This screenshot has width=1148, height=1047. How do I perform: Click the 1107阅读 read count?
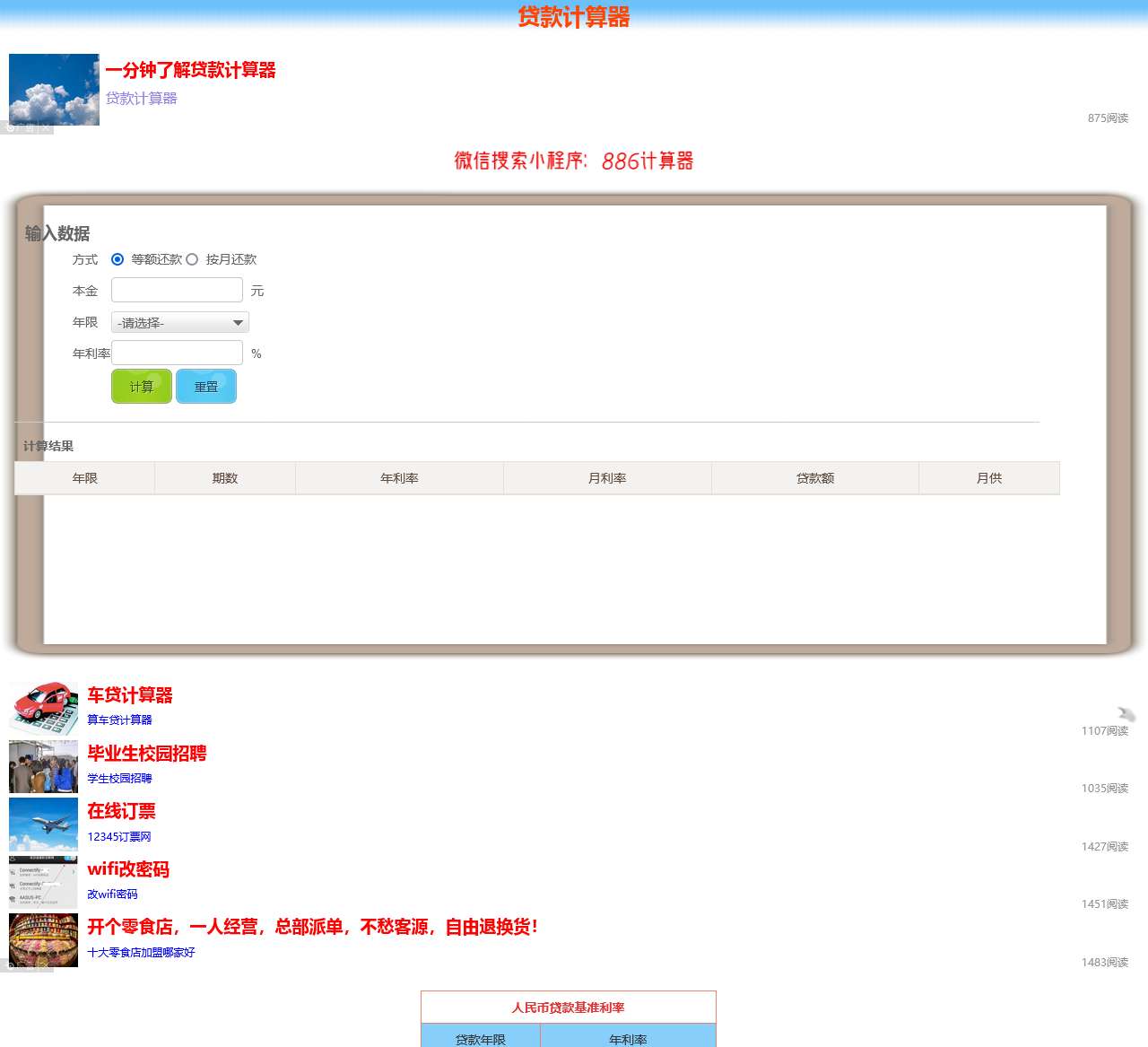coord(1105,730)
